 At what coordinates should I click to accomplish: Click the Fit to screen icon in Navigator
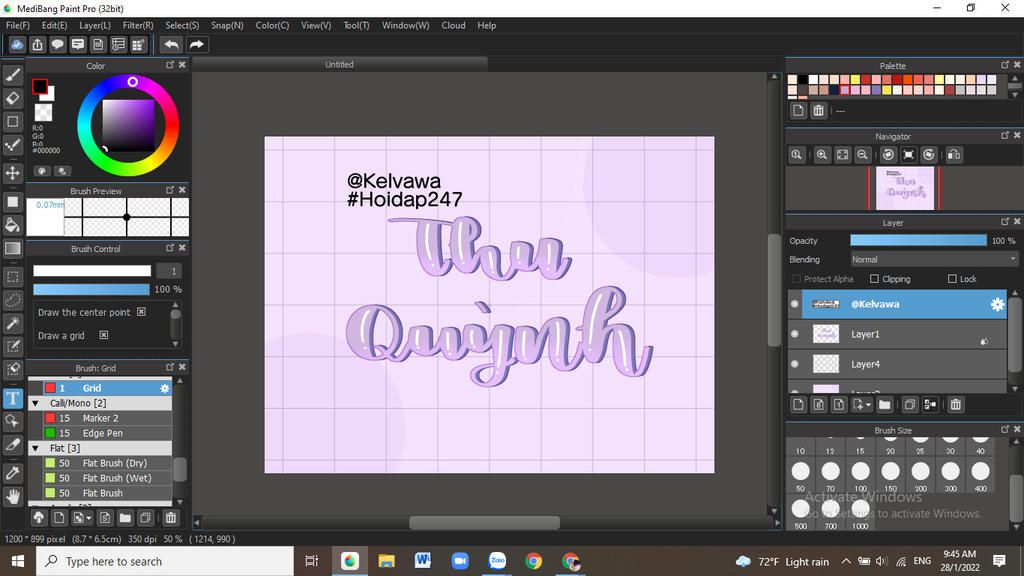842,155
